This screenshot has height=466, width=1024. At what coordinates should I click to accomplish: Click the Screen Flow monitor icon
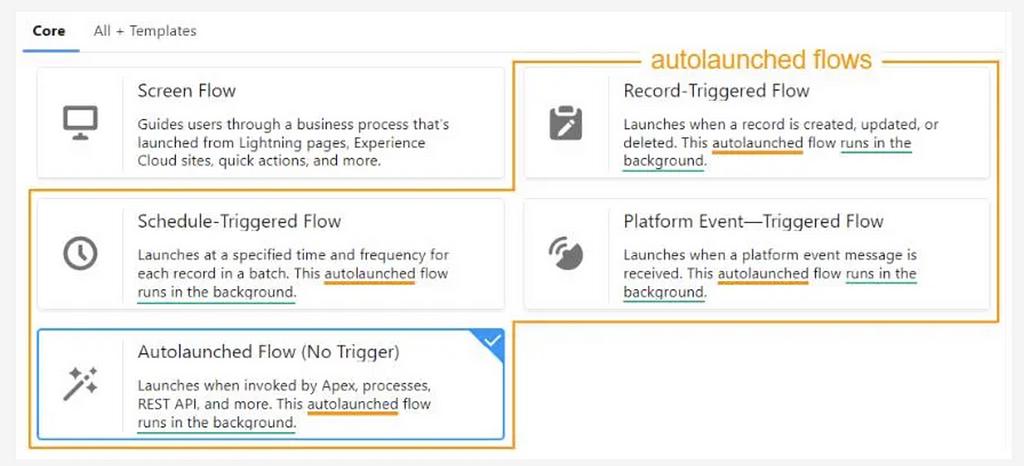(79, 123)
